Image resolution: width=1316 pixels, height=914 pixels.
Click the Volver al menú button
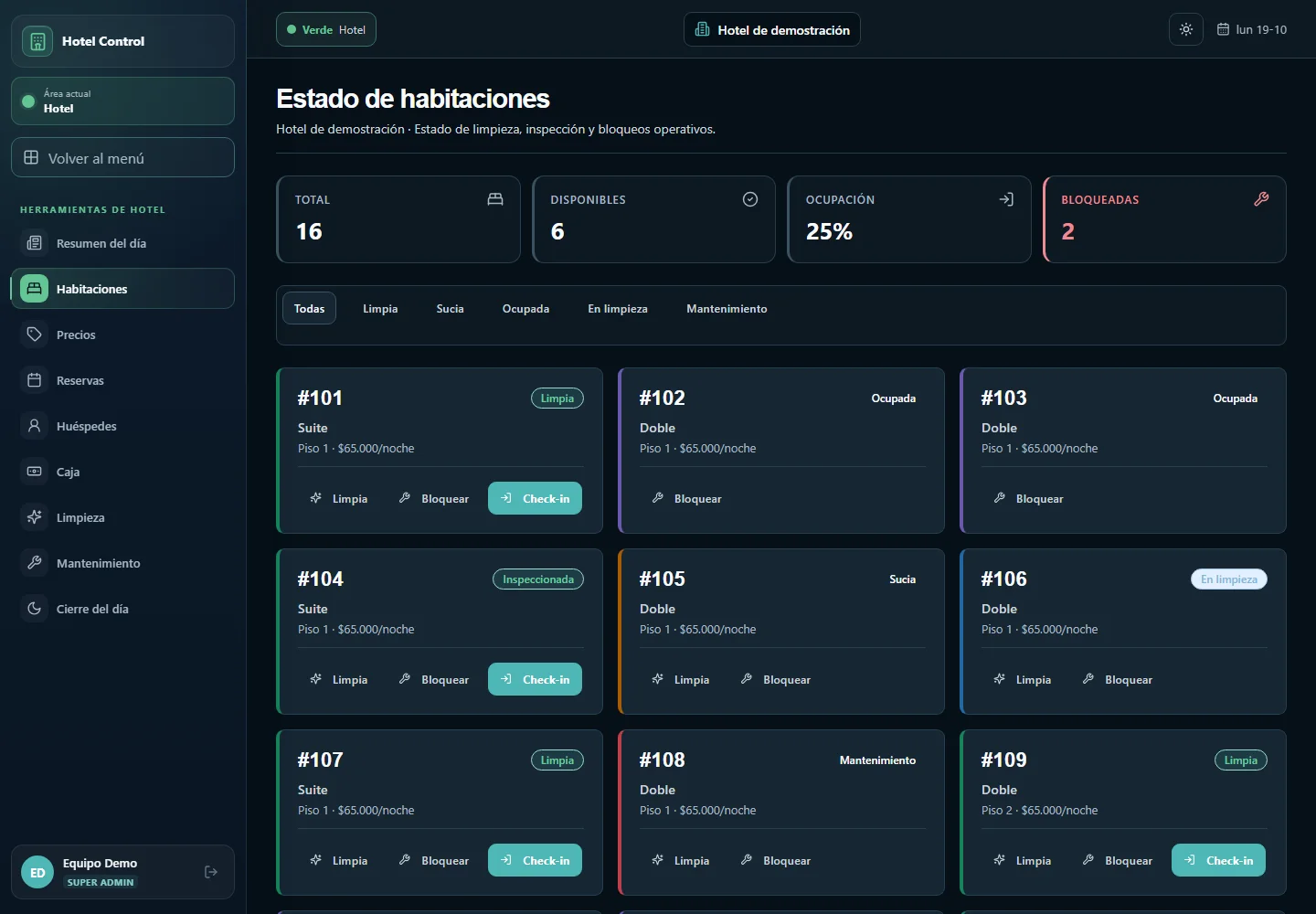click(x=122, y=157)
